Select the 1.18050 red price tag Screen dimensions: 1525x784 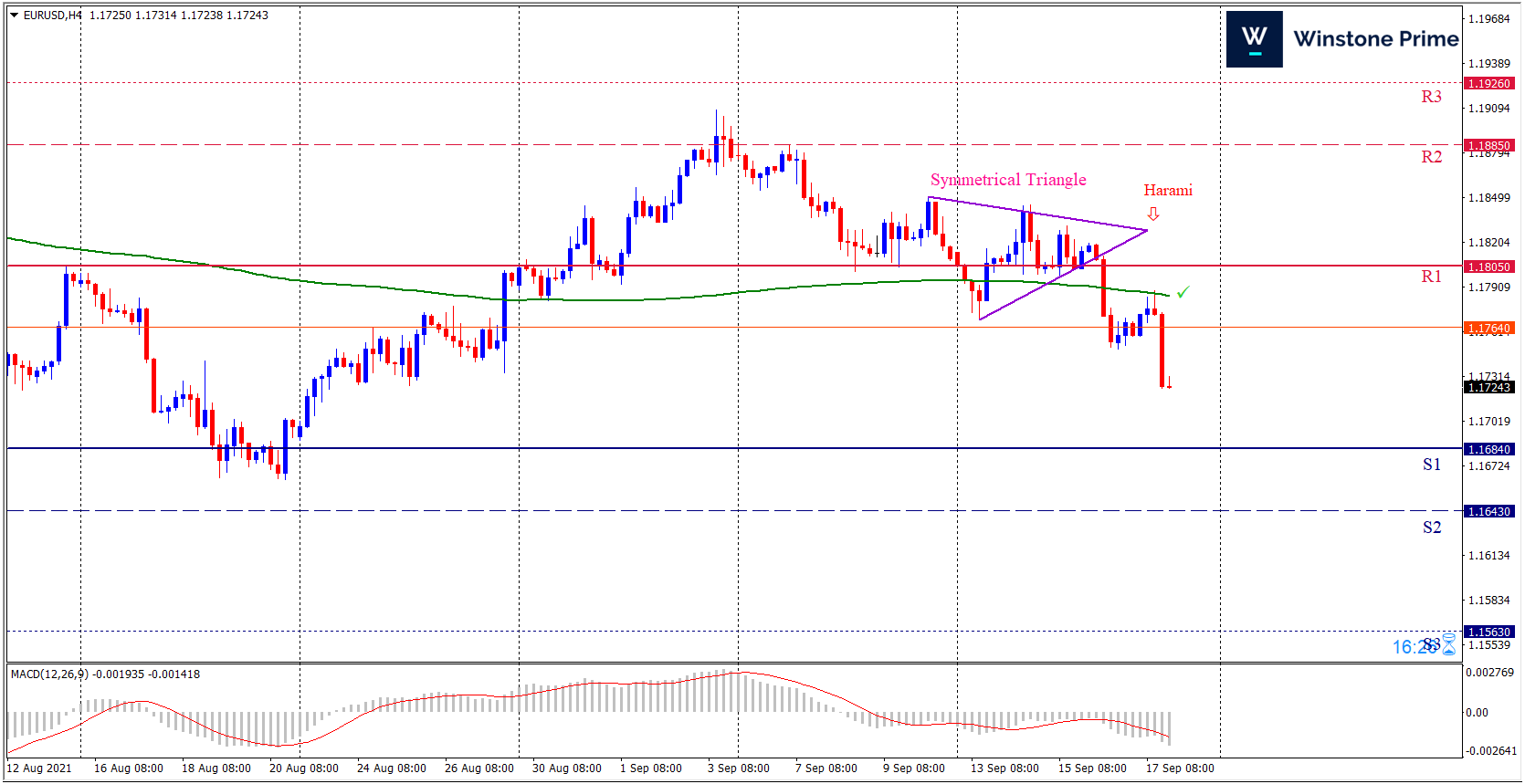point(1488,267)
